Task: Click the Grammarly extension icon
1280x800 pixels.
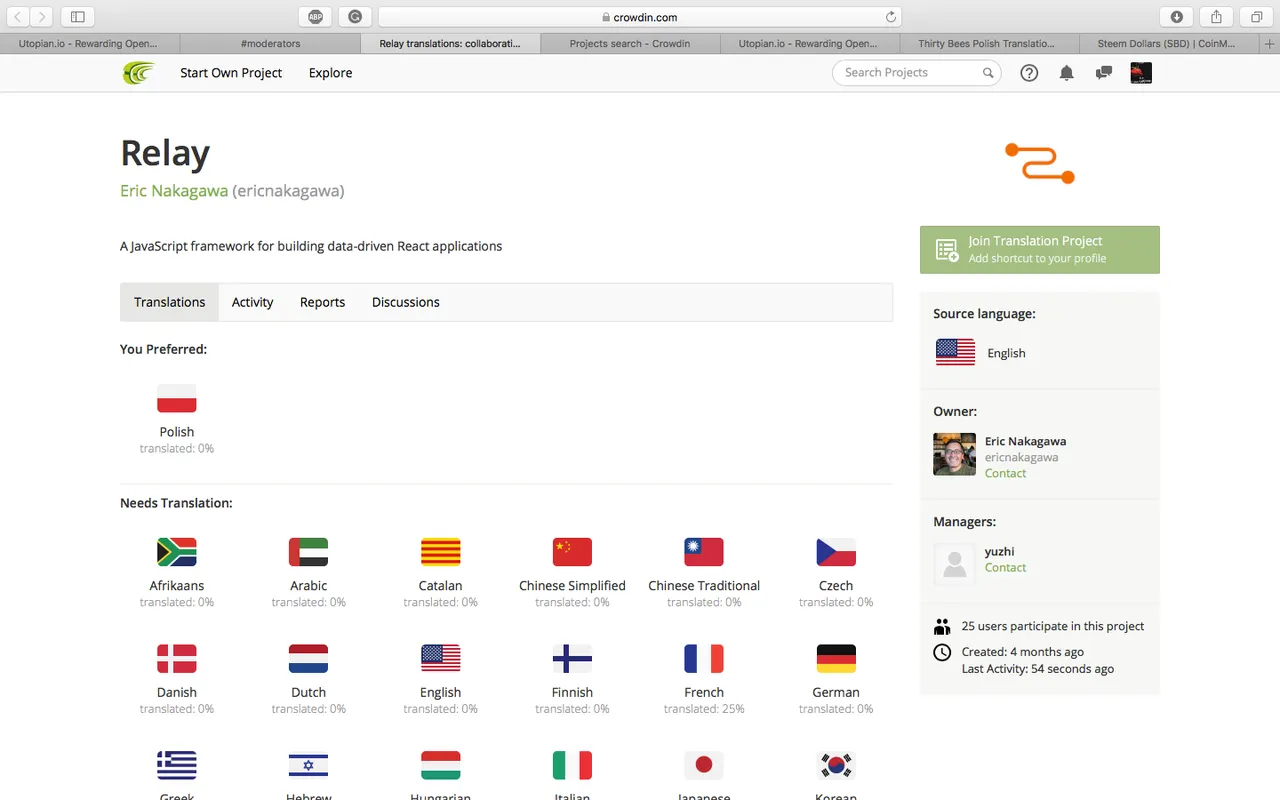Action: pos(355,16)
